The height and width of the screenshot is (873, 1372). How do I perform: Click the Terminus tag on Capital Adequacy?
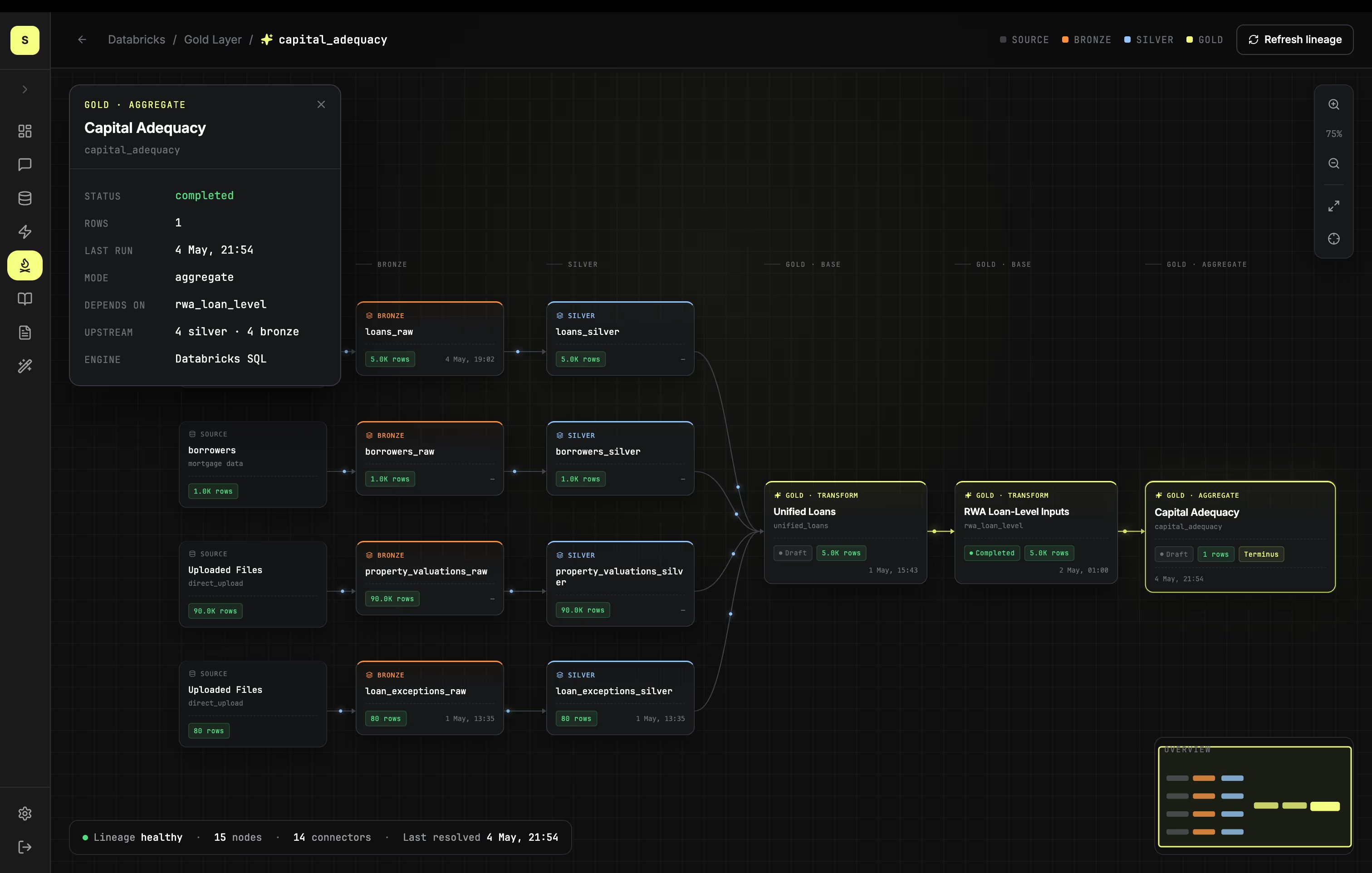coord(1261,554)
